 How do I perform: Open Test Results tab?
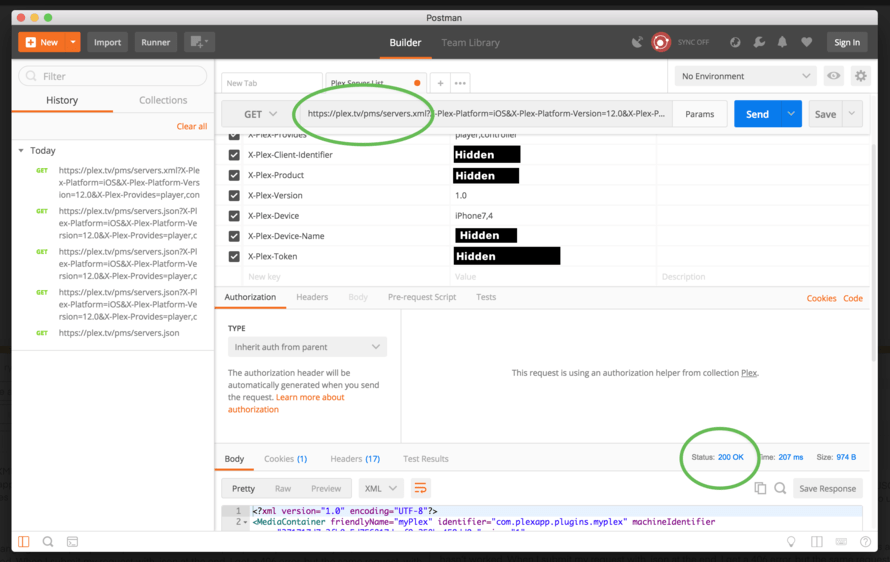pos(426,459)
